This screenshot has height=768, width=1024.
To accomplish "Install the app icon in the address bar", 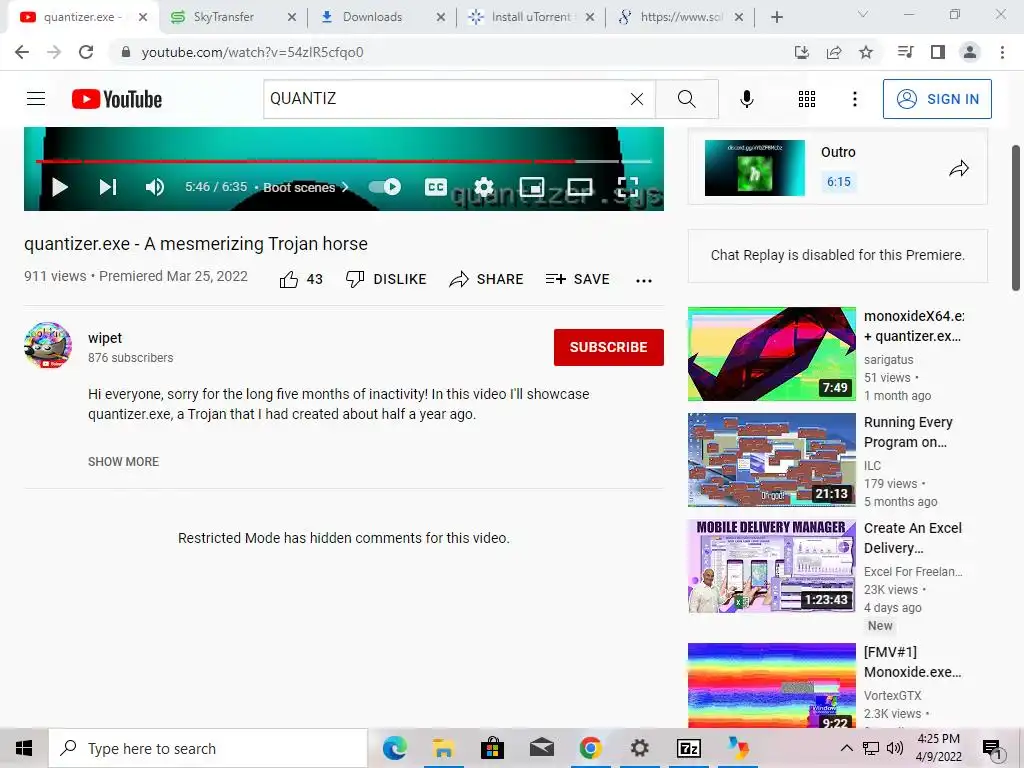I will [x=802, y=52].
